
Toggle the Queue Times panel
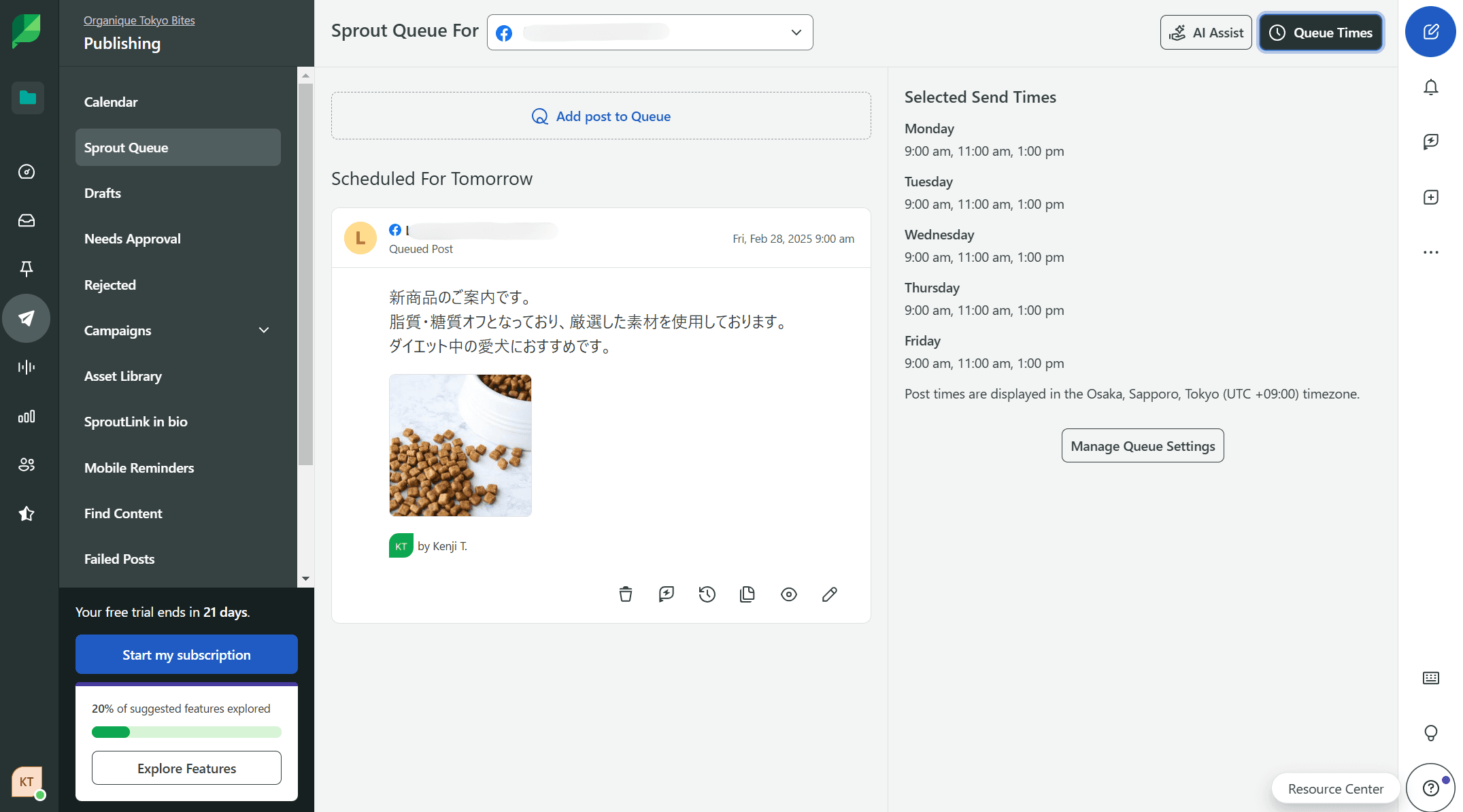[1320, 33]
